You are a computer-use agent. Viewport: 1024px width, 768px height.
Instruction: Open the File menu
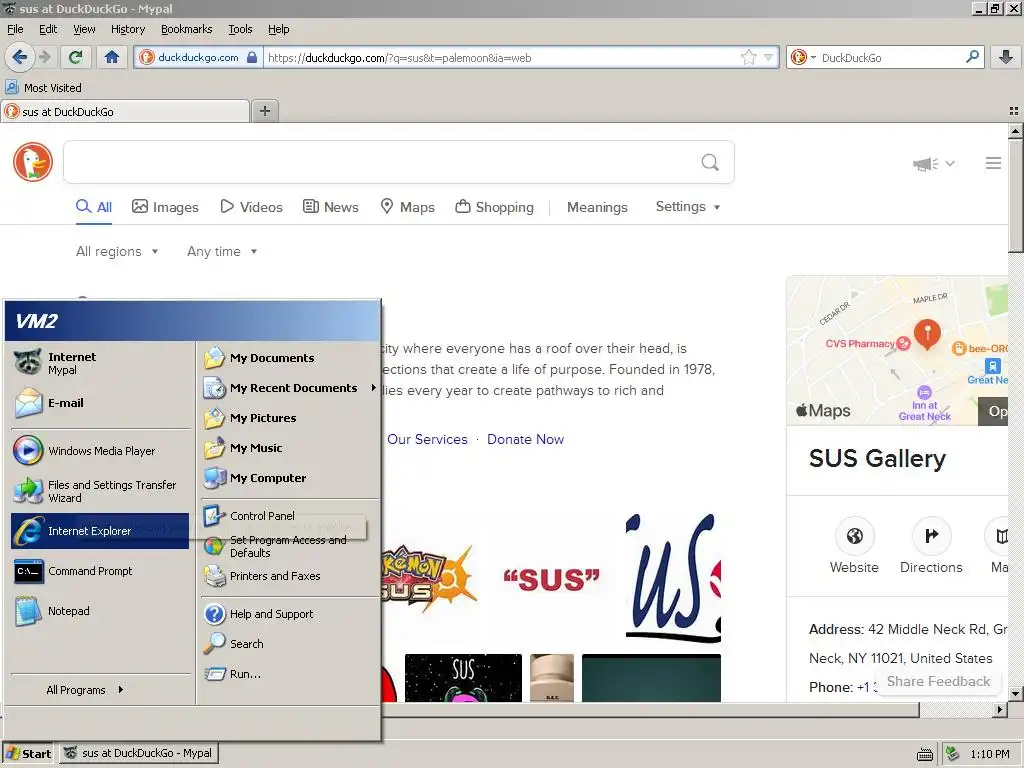tap(15, 29)
